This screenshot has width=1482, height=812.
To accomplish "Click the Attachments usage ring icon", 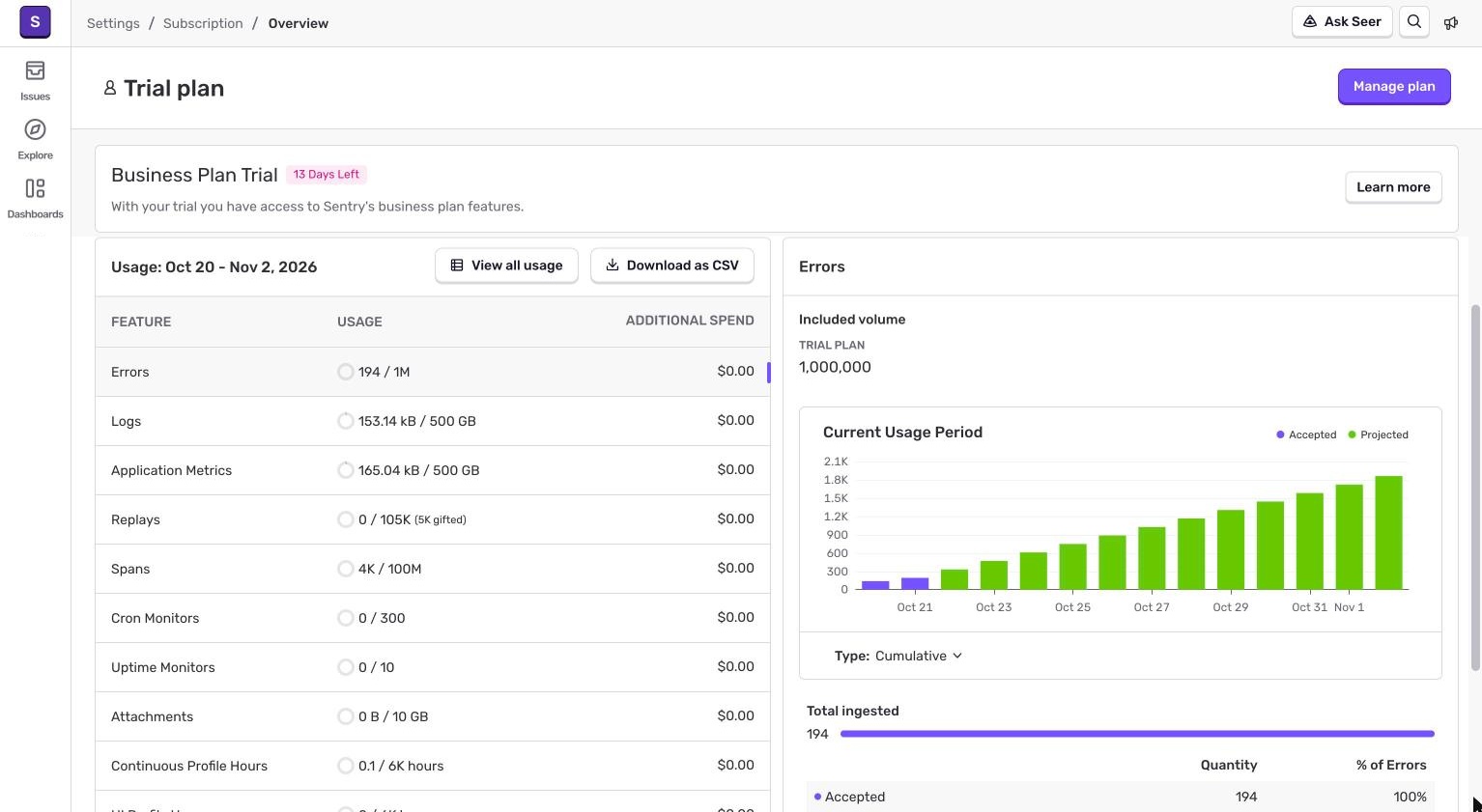I will (345, 716).
